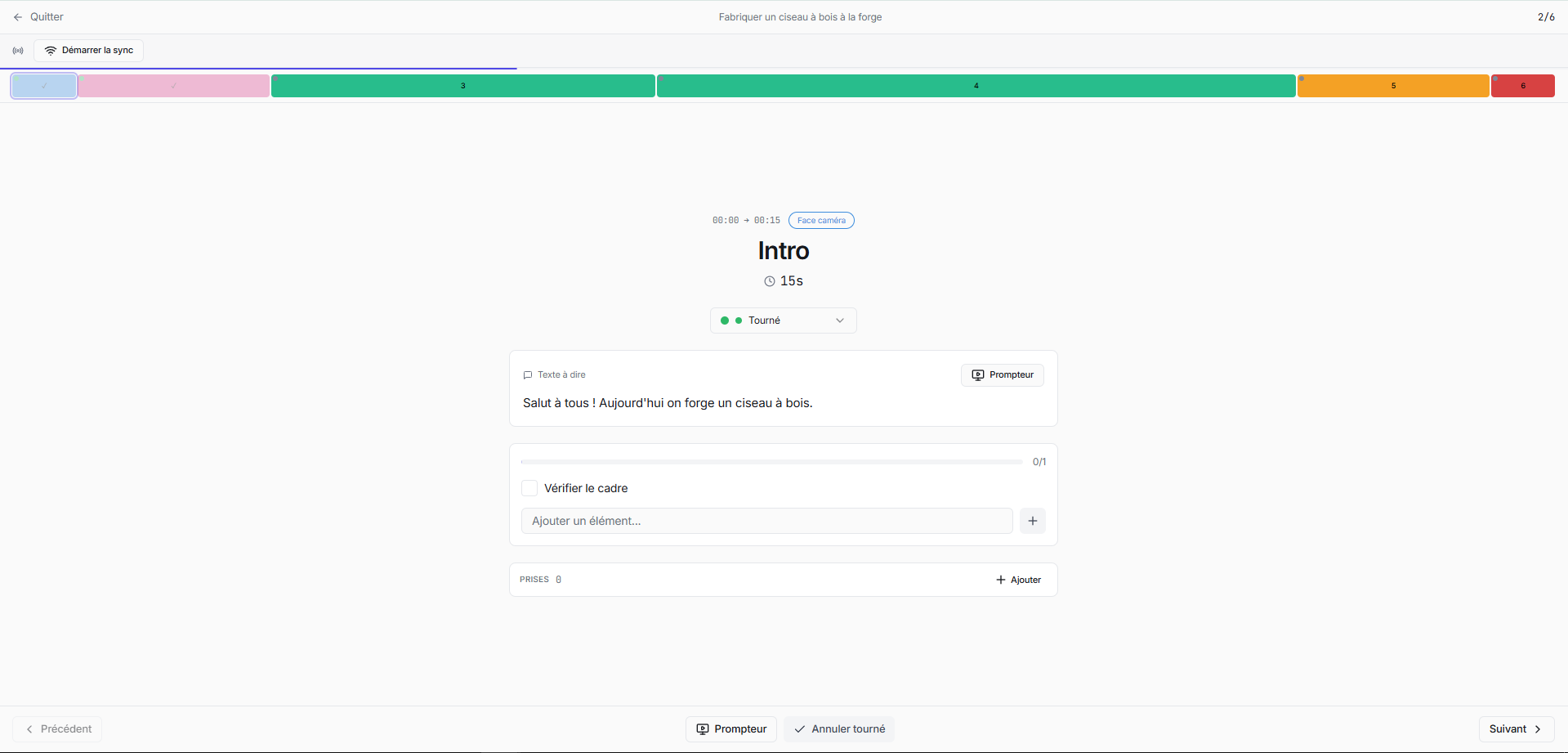Click the Face caméra tag
This screenshot has width=1568, height=753.
(x=821, y=221)
